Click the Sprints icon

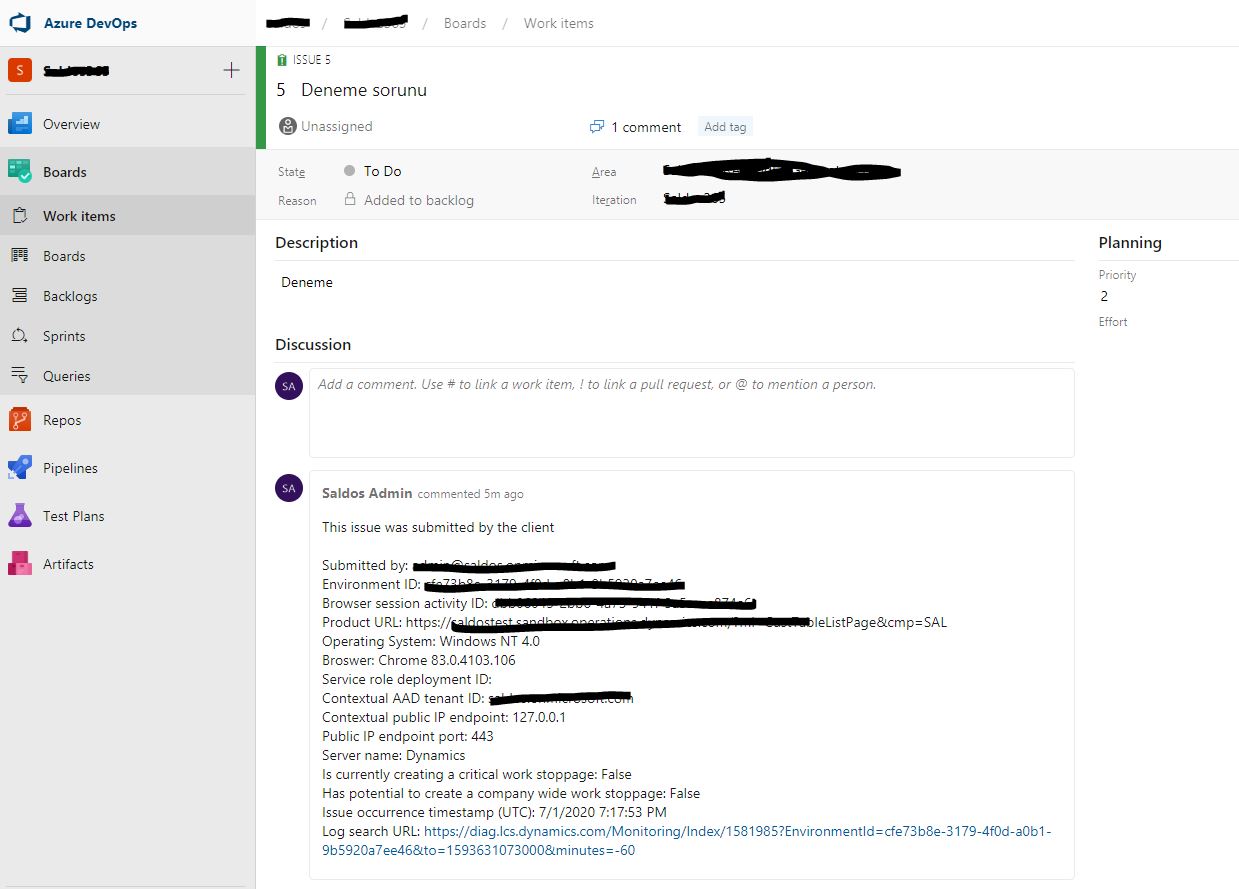click(x=20, y=336)
